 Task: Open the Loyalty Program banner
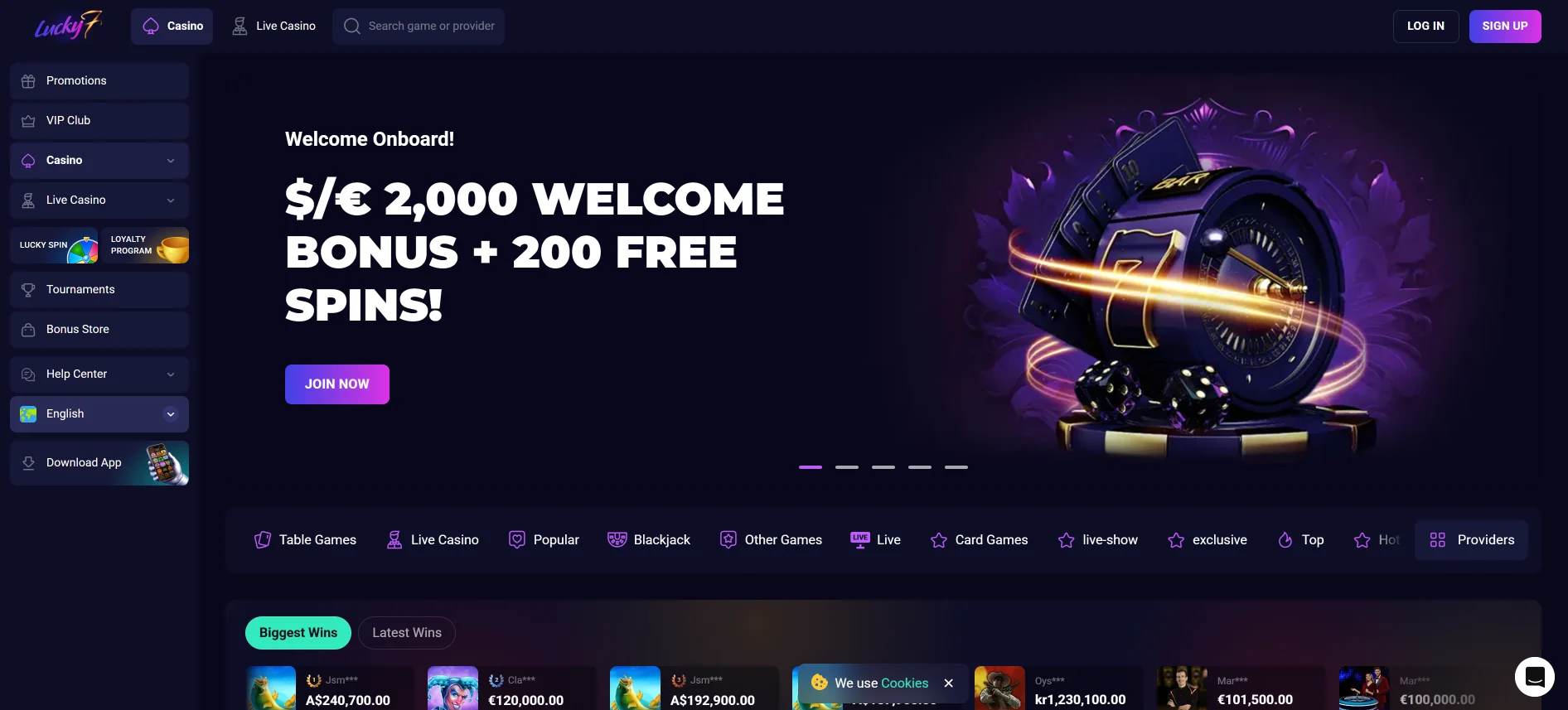(145, 245)
